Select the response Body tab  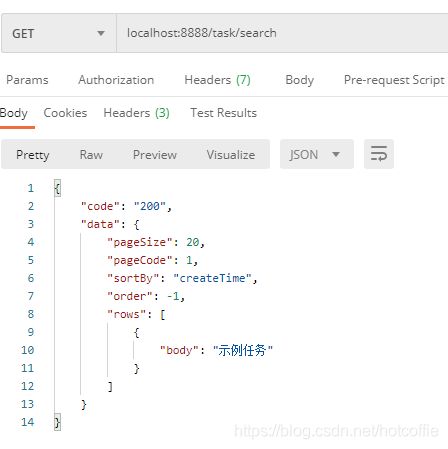[14, 113]
